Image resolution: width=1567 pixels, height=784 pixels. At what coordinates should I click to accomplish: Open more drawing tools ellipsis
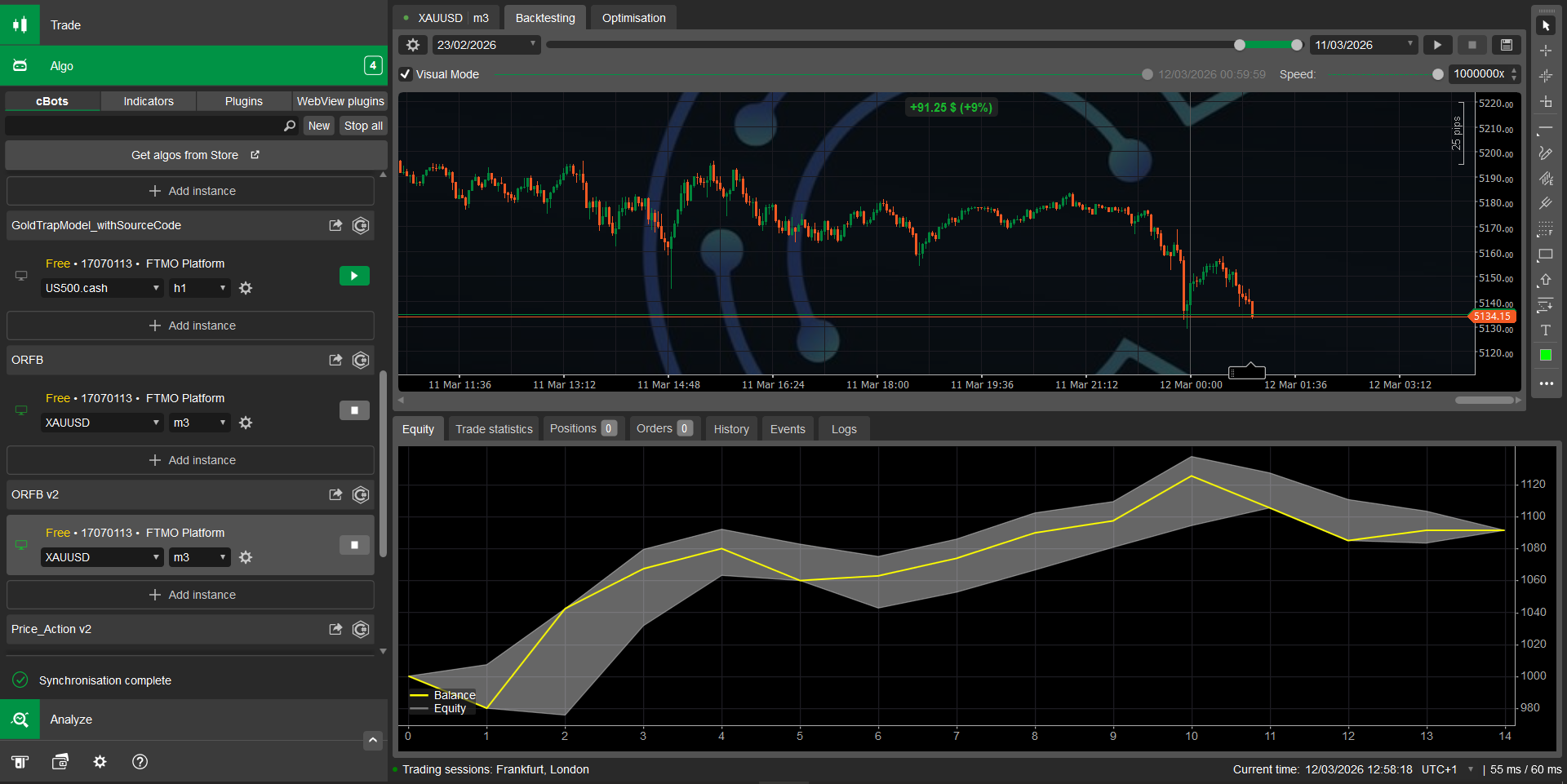pos(1545,383)
